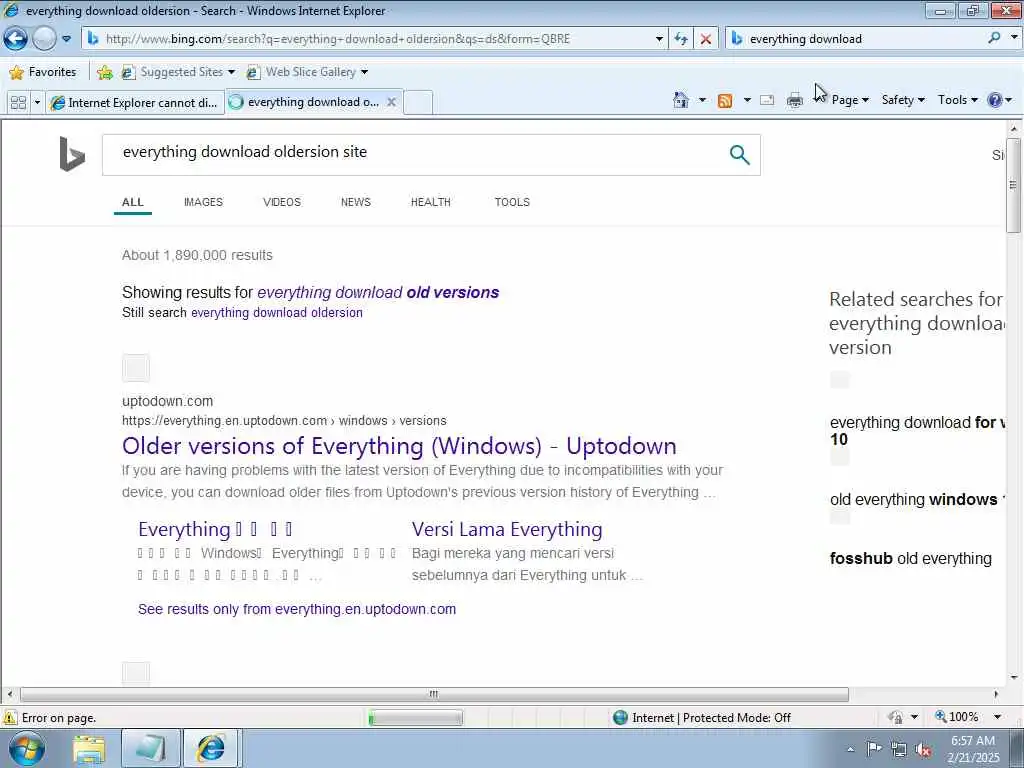The height and width of the screenshot is (768, 1024).
Task: Switch to 'Internet Explorer cannot di...' tab
Action: tap(135, 103)
